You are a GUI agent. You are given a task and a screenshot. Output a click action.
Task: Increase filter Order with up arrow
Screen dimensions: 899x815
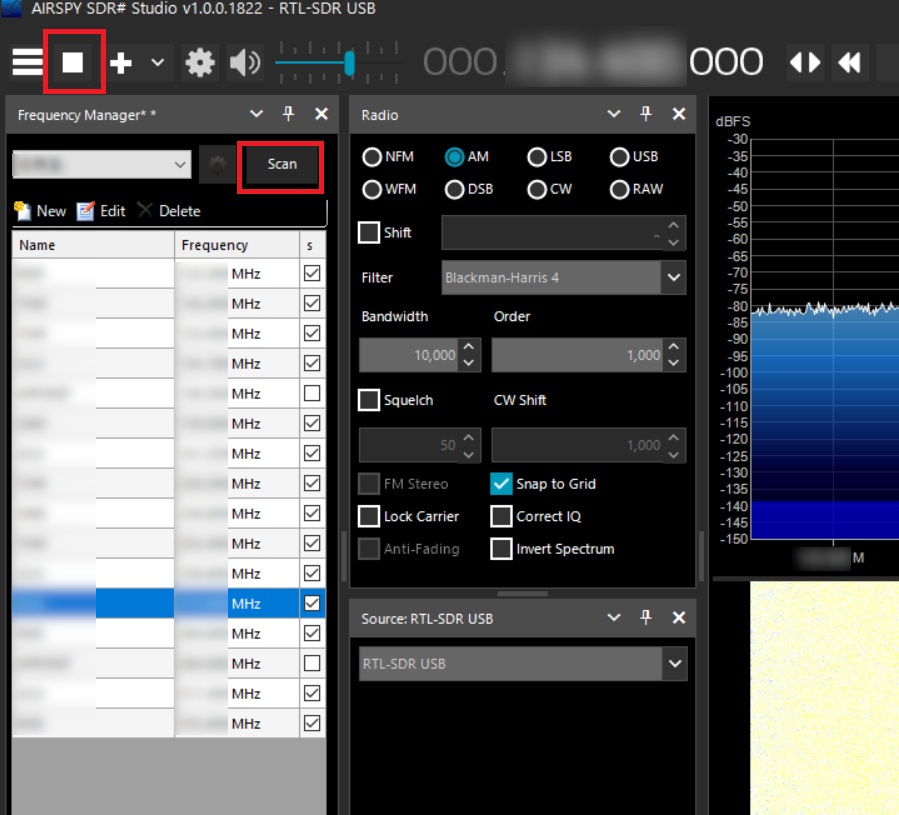(x=674, y=346)
